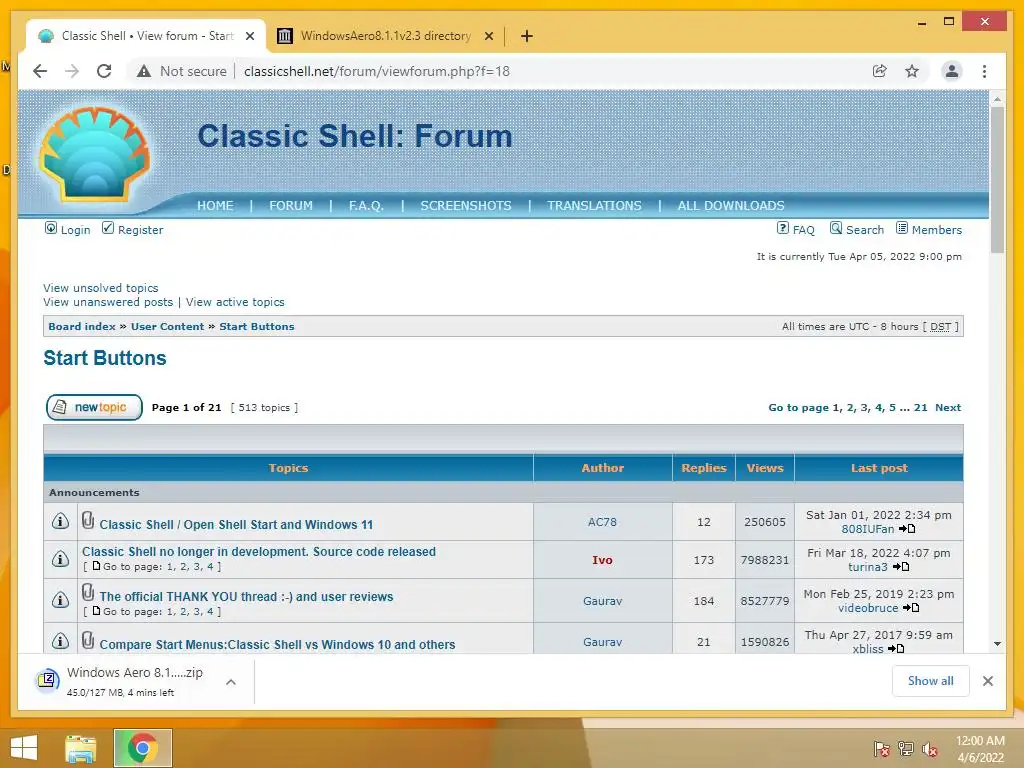
Task: Open the SCREENSHOTS menu item
Action: 466,206
